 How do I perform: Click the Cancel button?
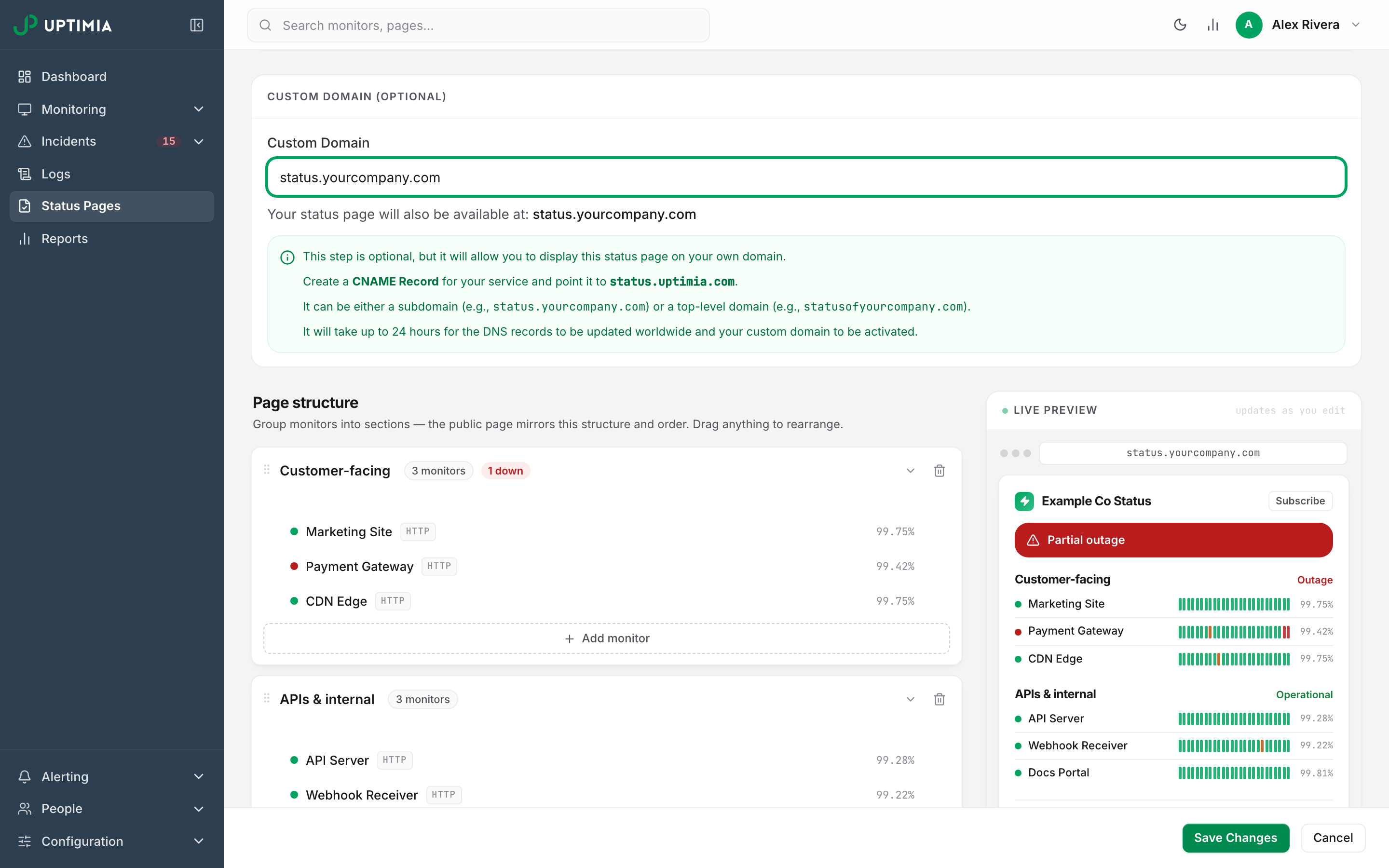click(1333, 838)
